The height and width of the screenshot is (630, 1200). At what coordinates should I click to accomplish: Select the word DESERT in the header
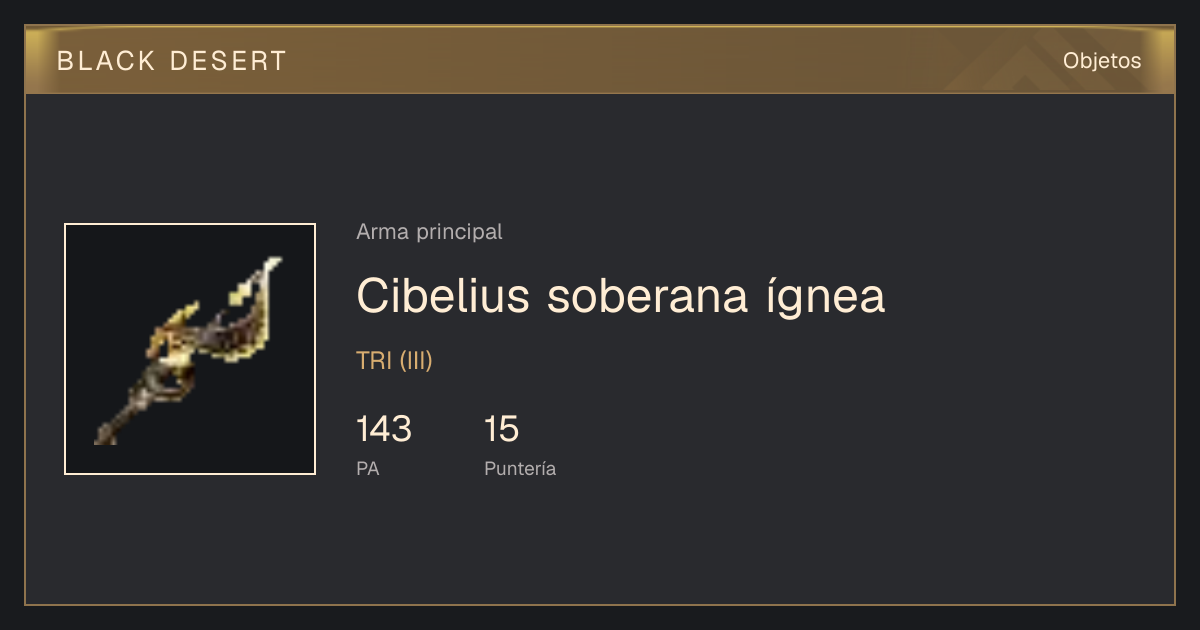point(229,61)
